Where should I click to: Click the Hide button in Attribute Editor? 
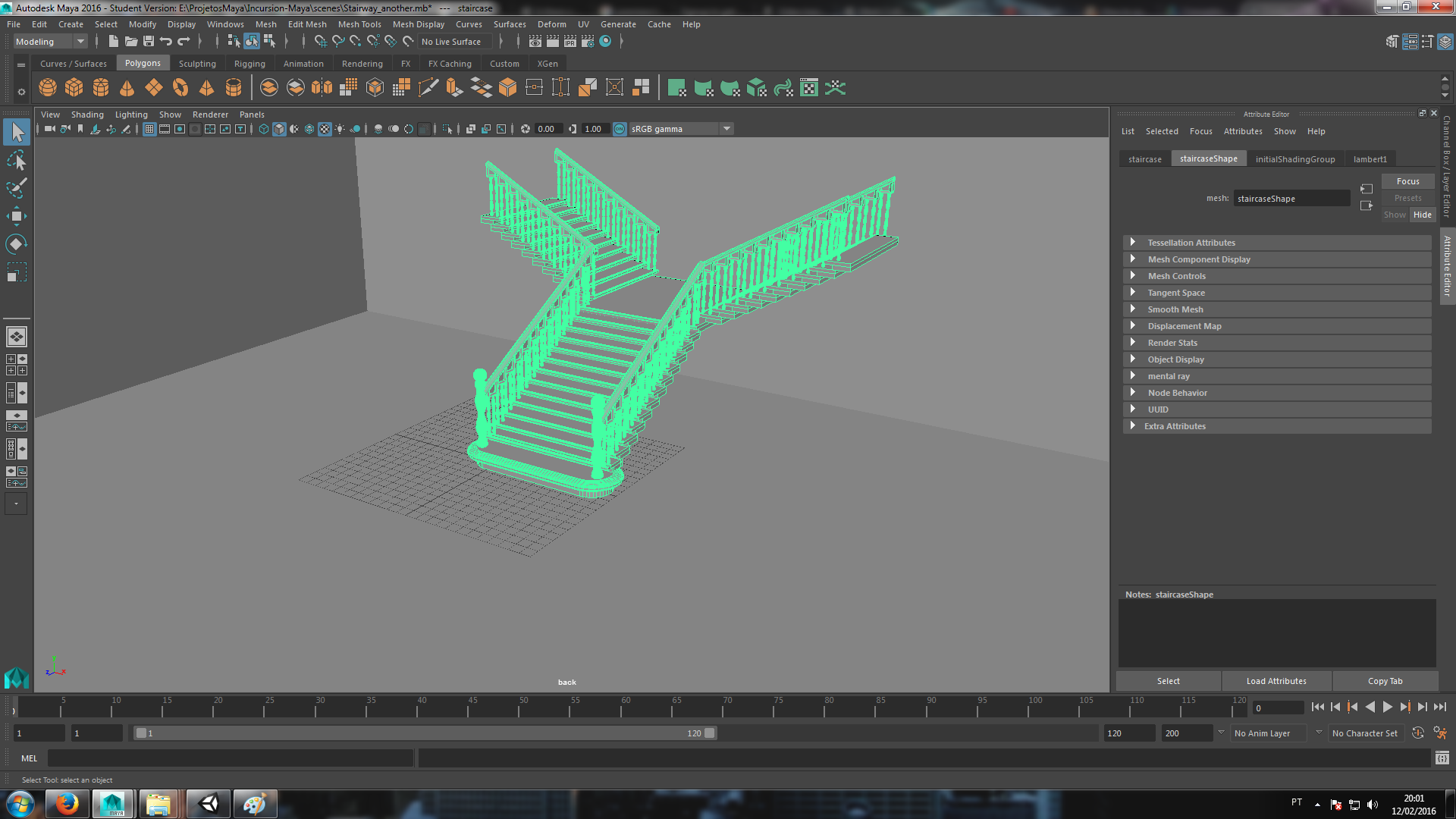coord(1423,215)
